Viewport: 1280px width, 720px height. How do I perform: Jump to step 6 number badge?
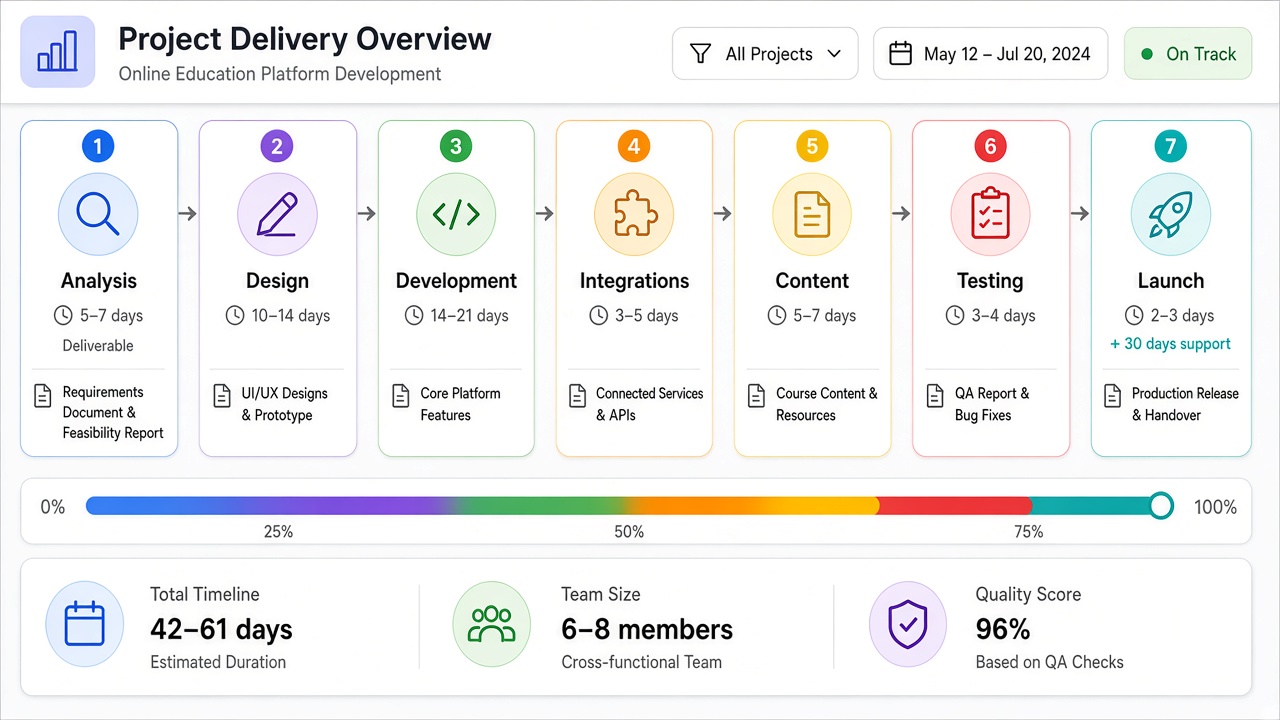tap(991, 147)
